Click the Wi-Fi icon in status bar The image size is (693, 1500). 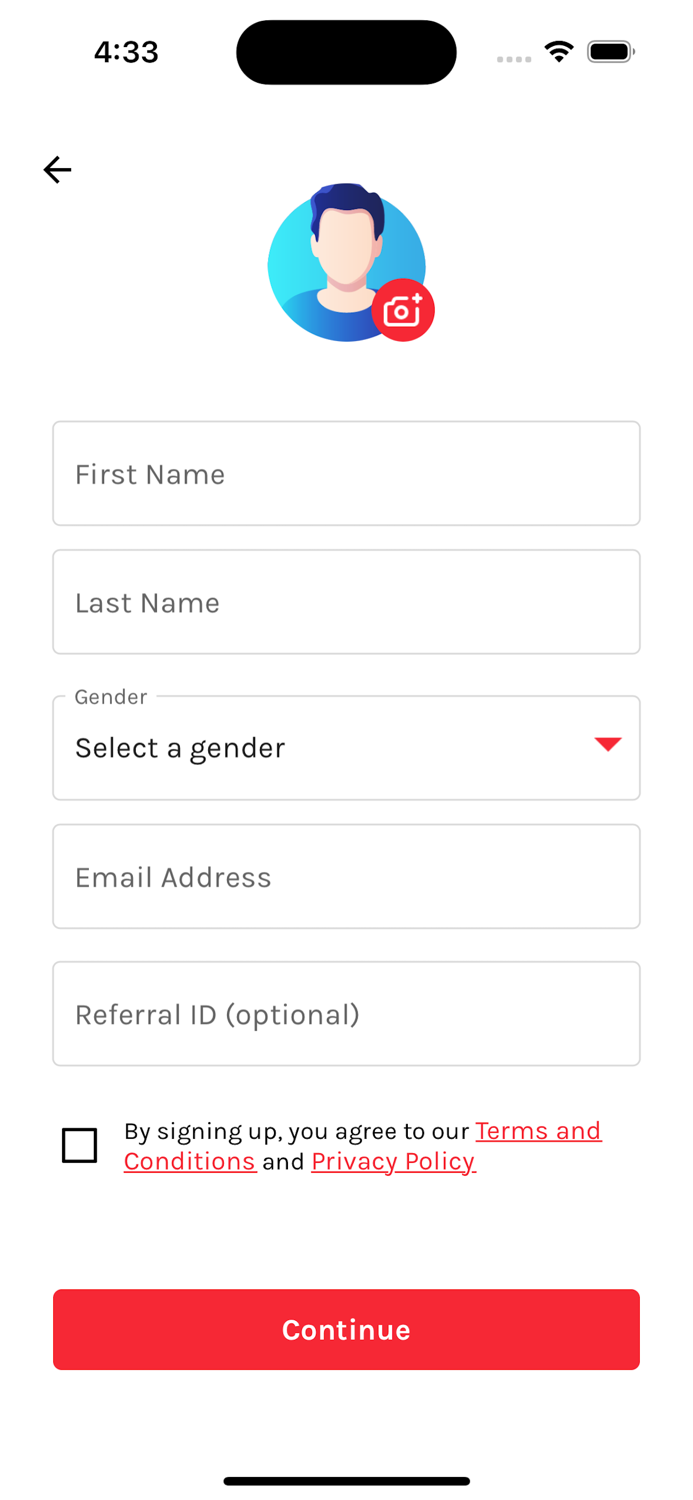pos(558,51)
